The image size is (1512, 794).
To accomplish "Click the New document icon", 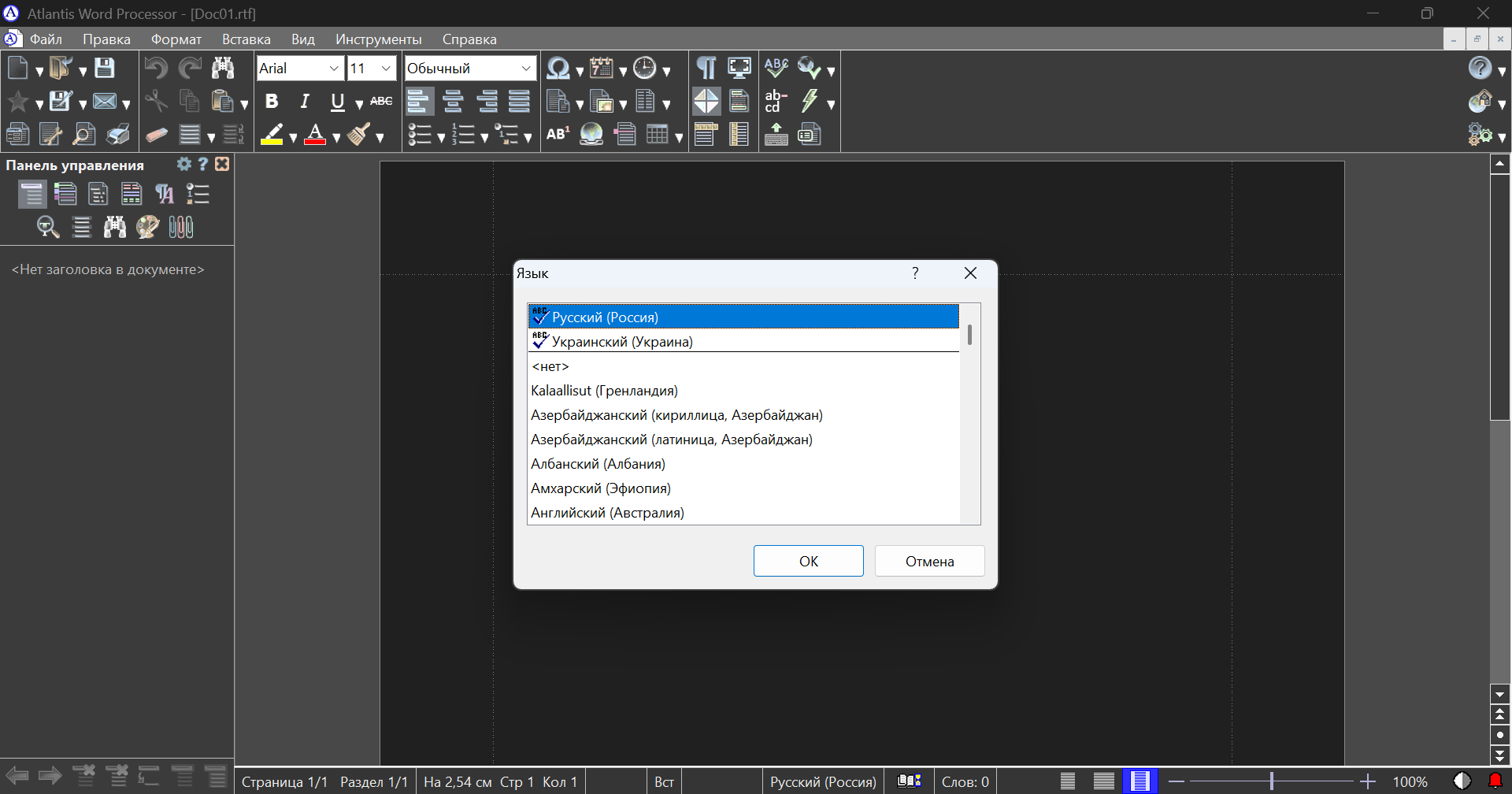I will [18, 69].
